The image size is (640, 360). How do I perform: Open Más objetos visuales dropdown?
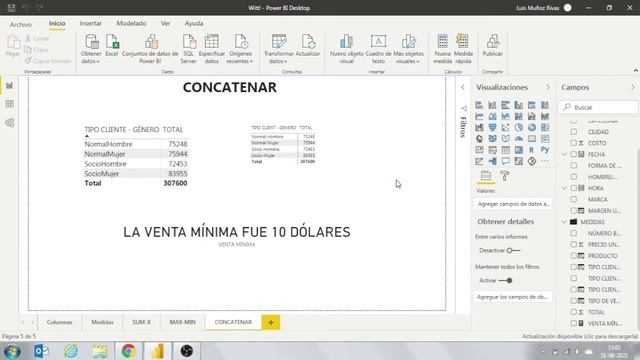point(408,49)
